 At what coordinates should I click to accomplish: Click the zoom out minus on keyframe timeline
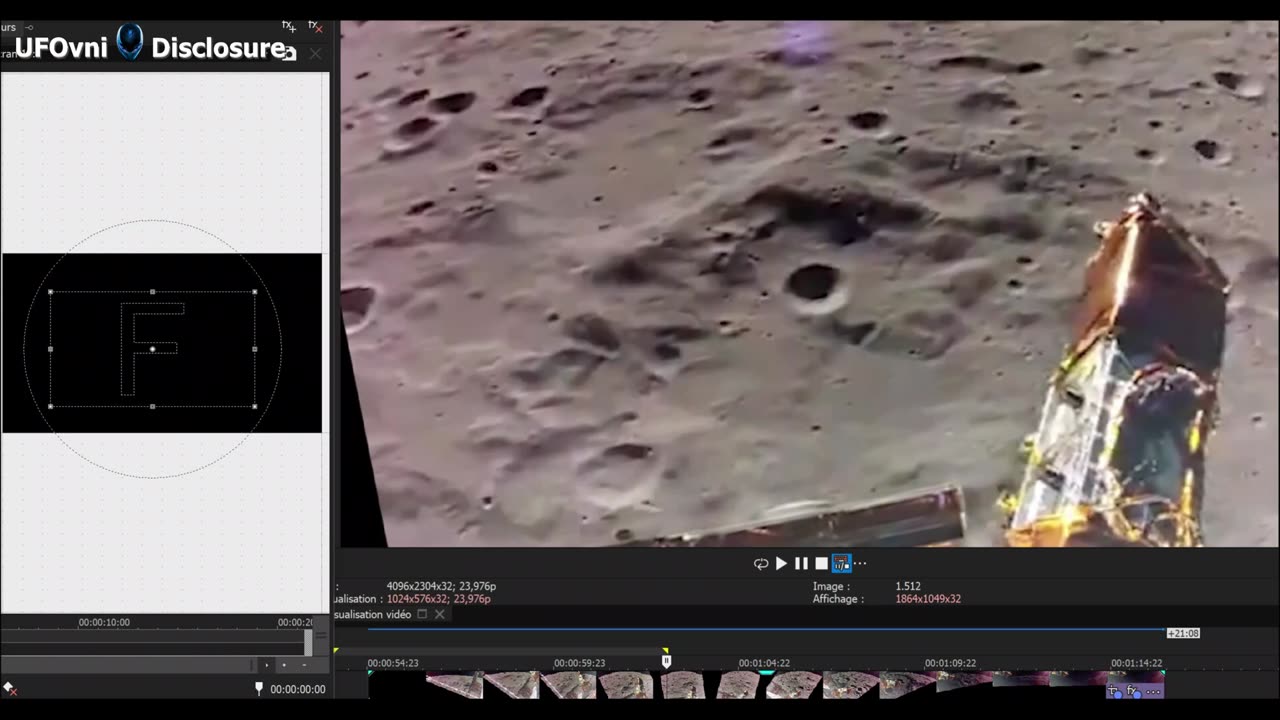click(x=304, y=665)
